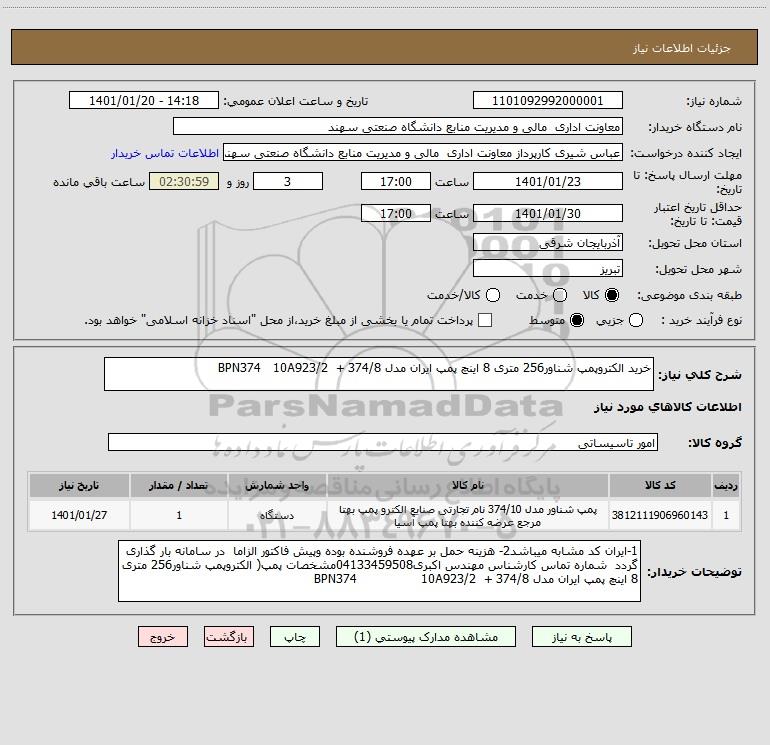
Task: Click the request creator field عباس شیری
Action: [423, 153]
